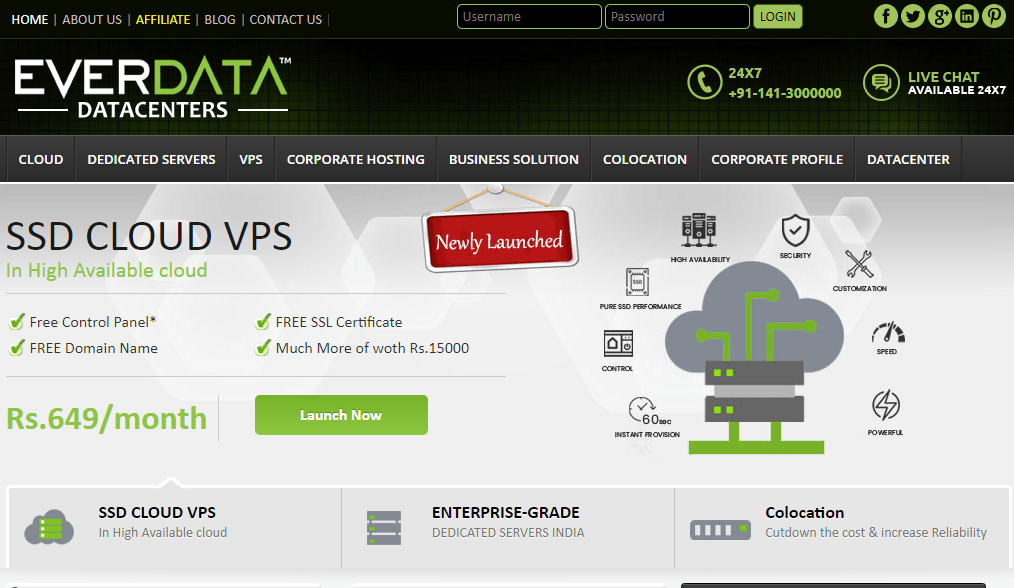Click the Security shield icon
1014x588 pixels.
pyautogui.click(x=795, y=230)
